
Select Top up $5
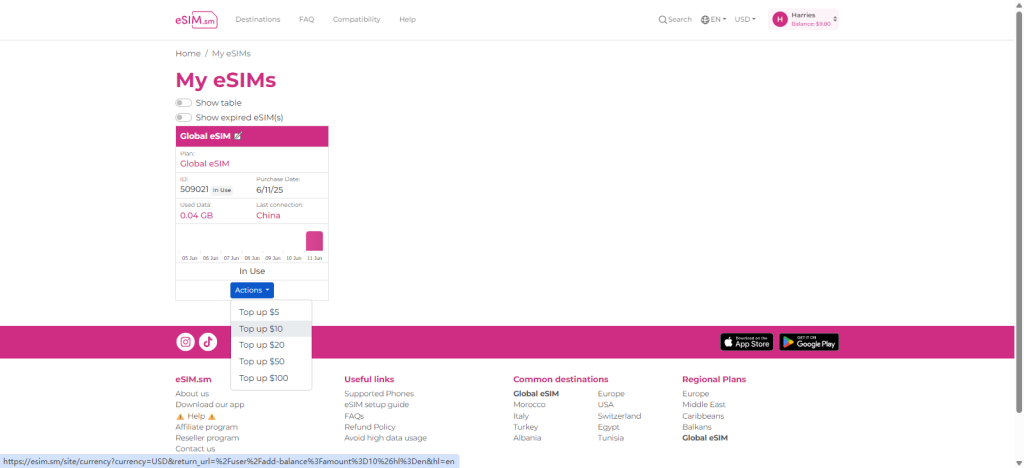(x=271, y=312)
